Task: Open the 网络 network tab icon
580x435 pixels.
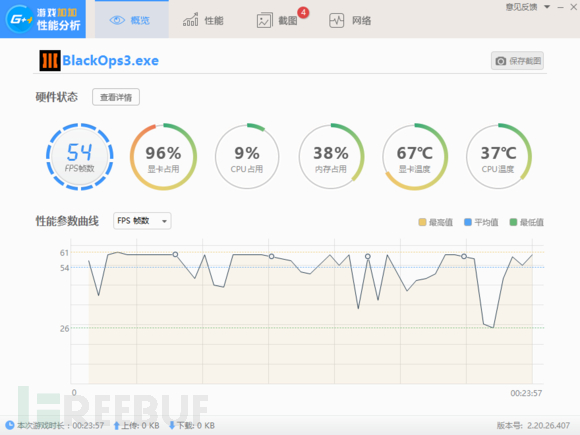Action: [337, 21]
